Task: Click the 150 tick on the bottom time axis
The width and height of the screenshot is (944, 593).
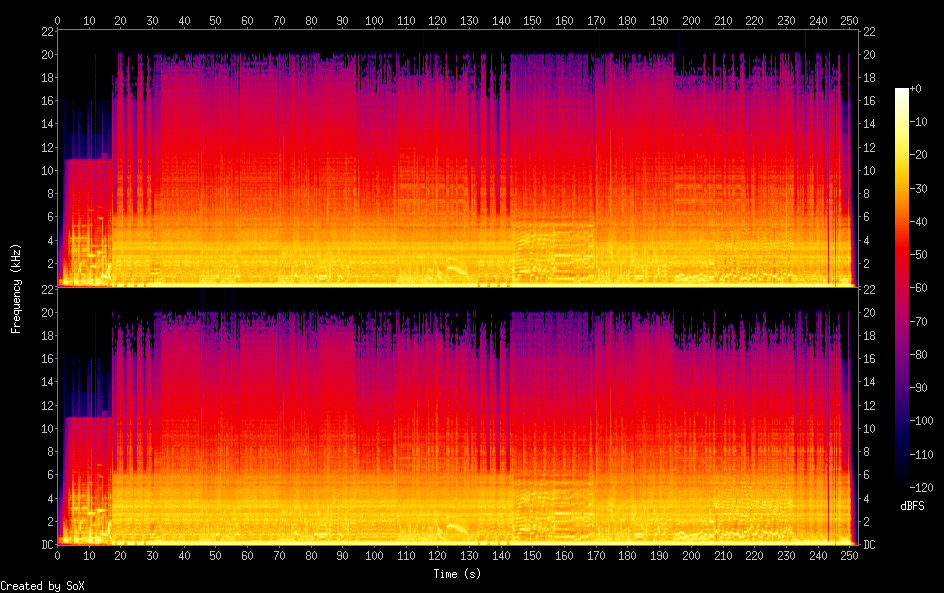Action: (533, 556)
